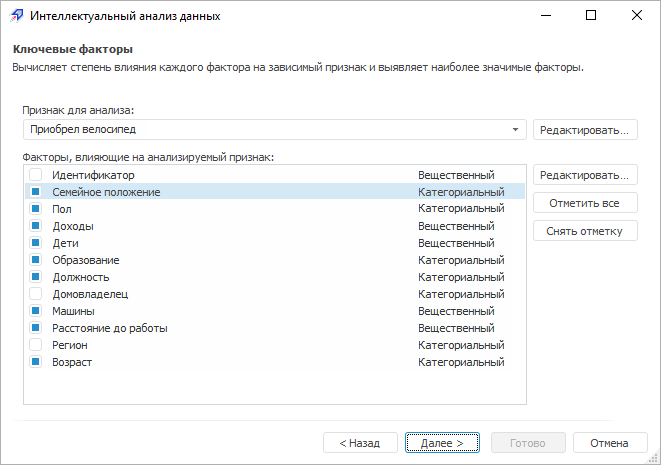
Task: Maximize the dialog window
Action: click(x=591, y=16)
